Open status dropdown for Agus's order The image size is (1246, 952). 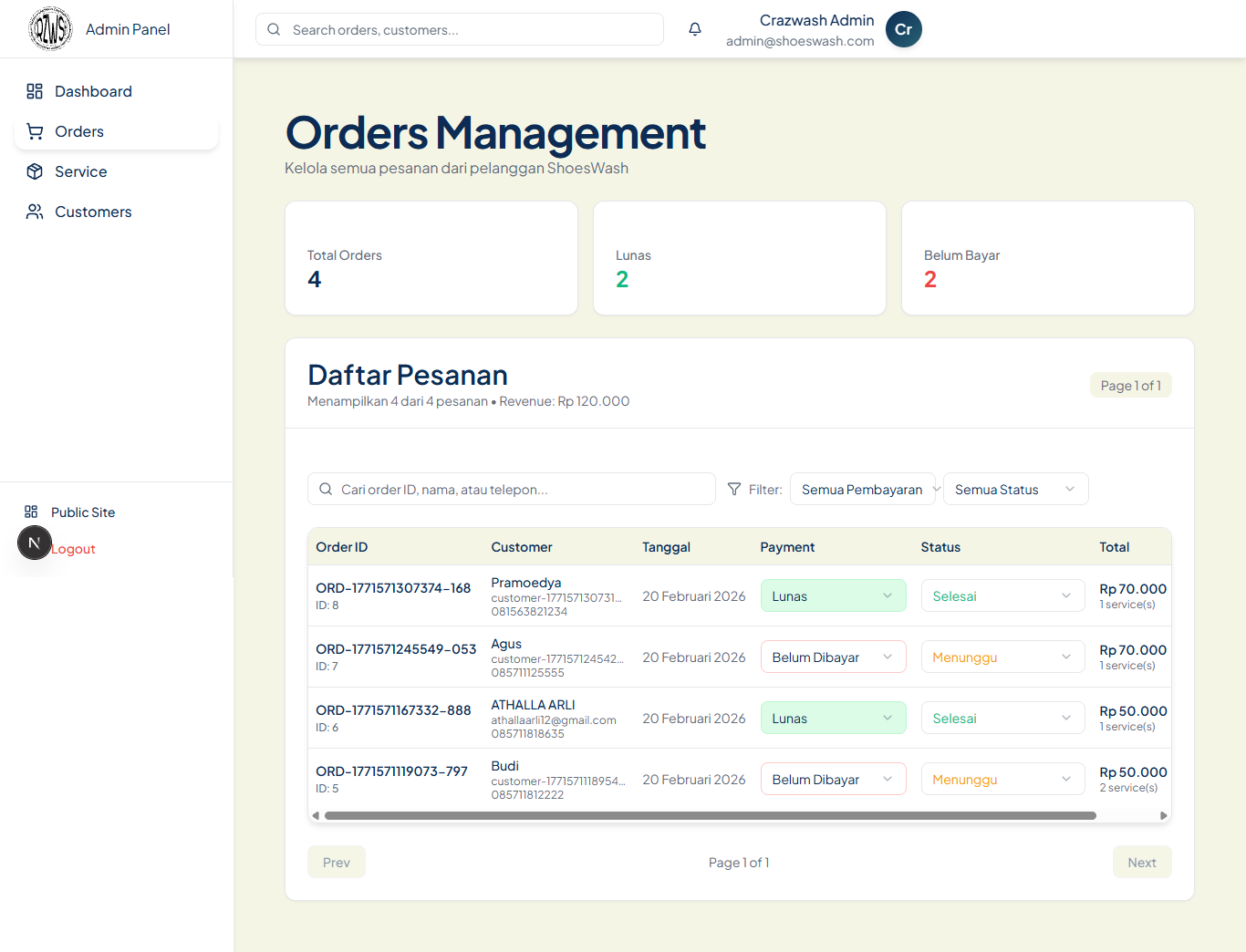click(x=1003, y=657)
